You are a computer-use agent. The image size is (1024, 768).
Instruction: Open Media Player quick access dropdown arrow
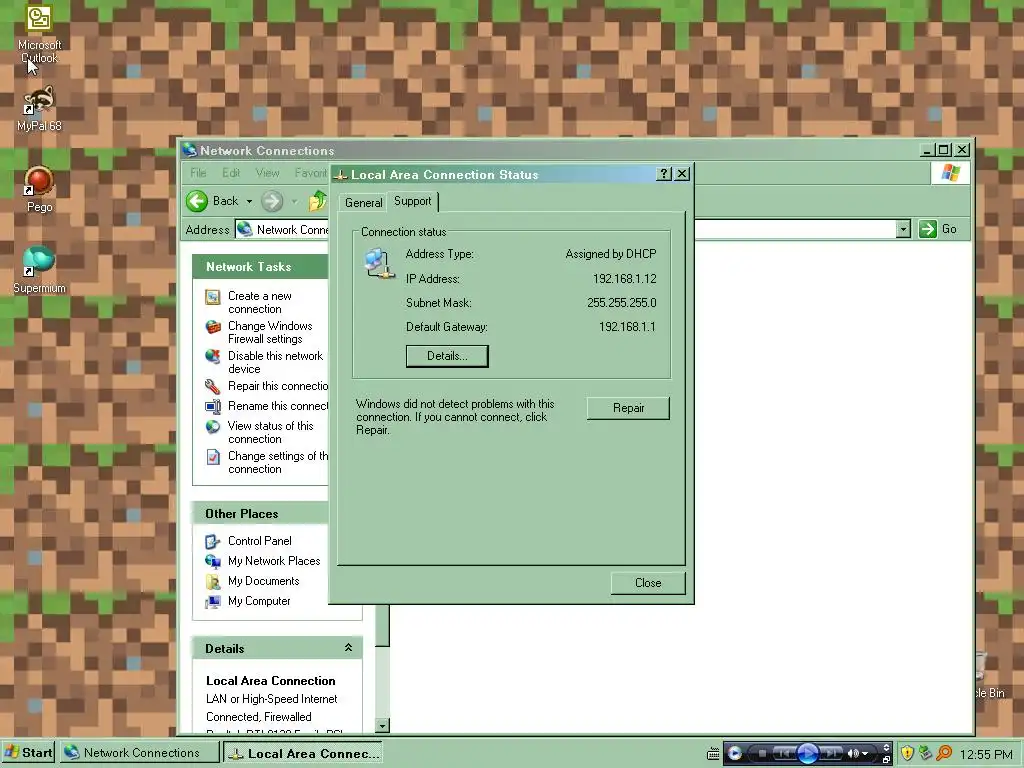click(x=865, y=754)
